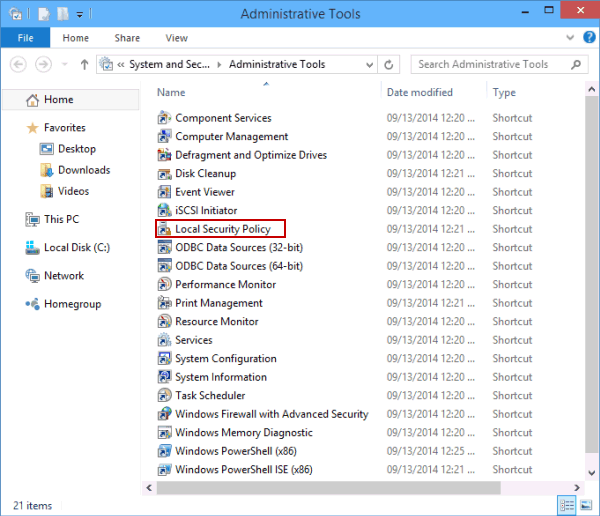This screenshot has height=516, width=600.
Task: Expand the System and Sec... breadcrumb arrow
Action: click(x=219, y=64)
